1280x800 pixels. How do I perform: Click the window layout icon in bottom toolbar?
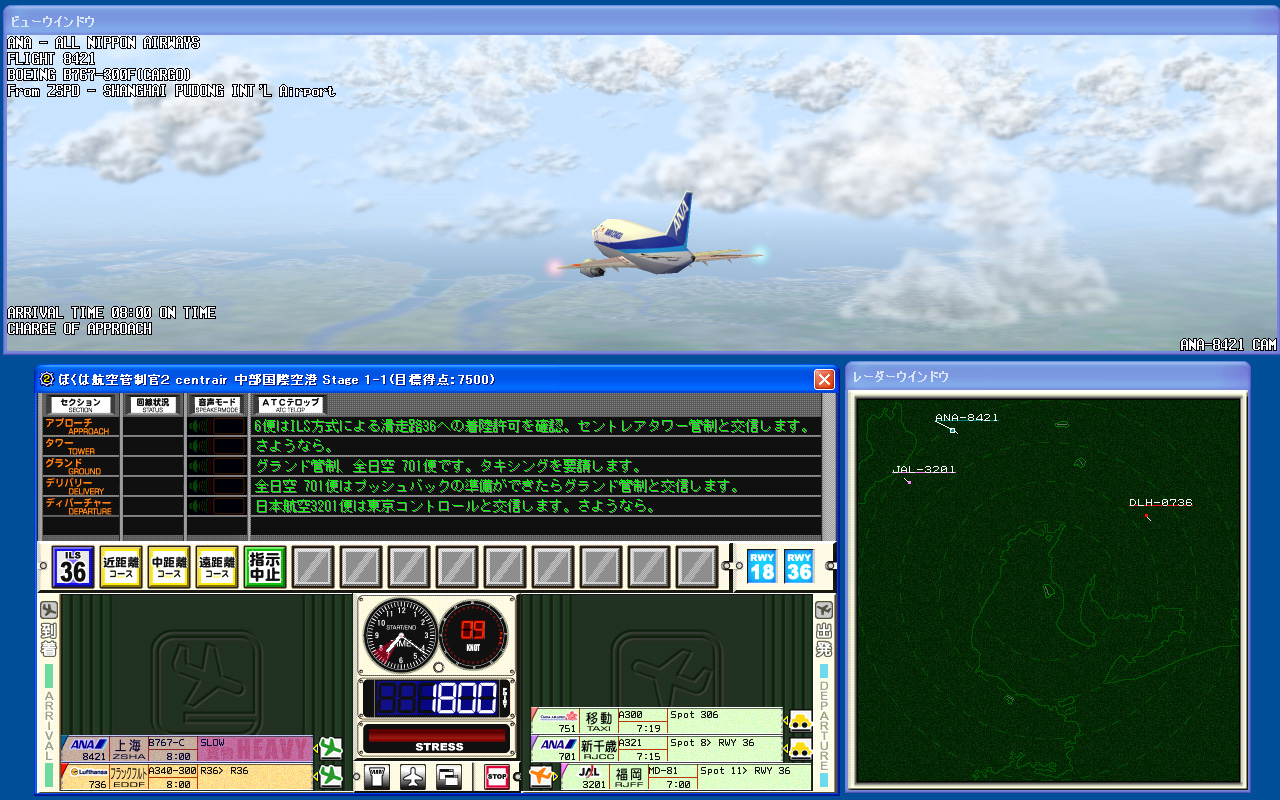(x=449, y=776)
